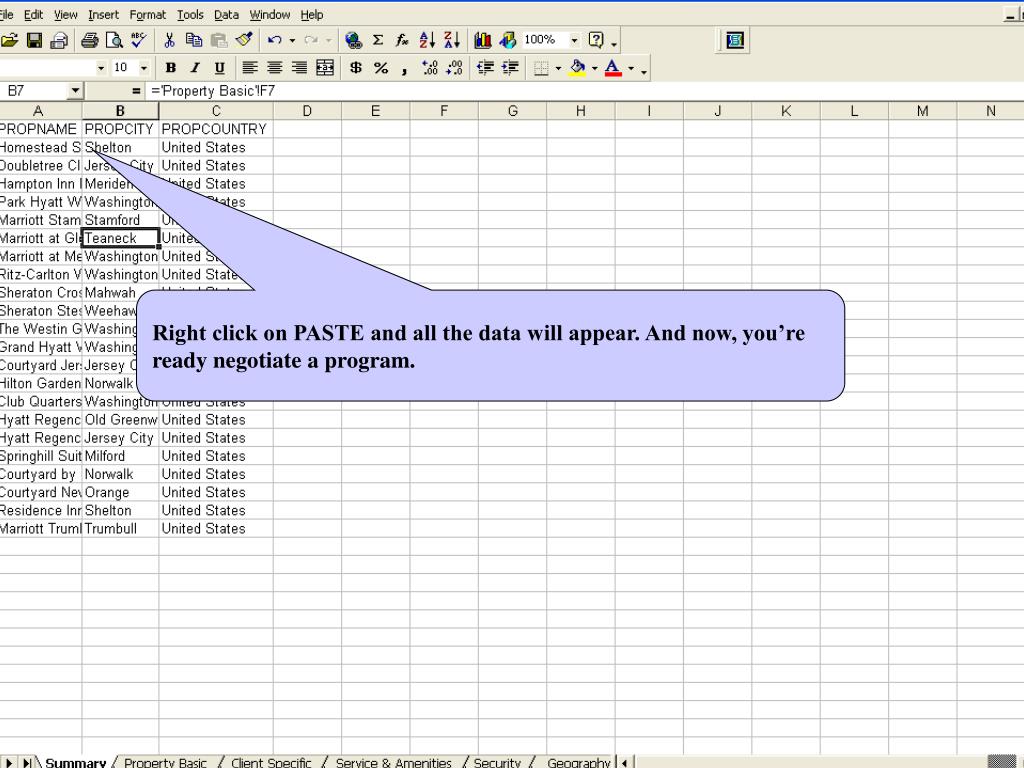Apply Percent style format
Viewport: 1024px width, 768px height.
point(381,67)
